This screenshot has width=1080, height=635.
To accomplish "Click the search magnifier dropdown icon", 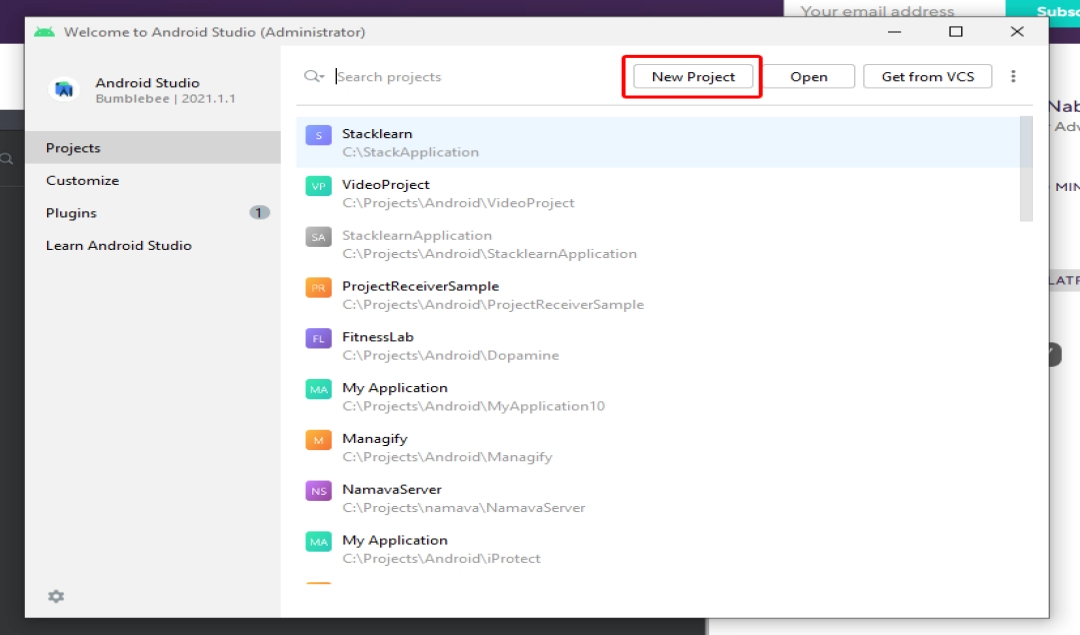I will click(x=314, y=76).
